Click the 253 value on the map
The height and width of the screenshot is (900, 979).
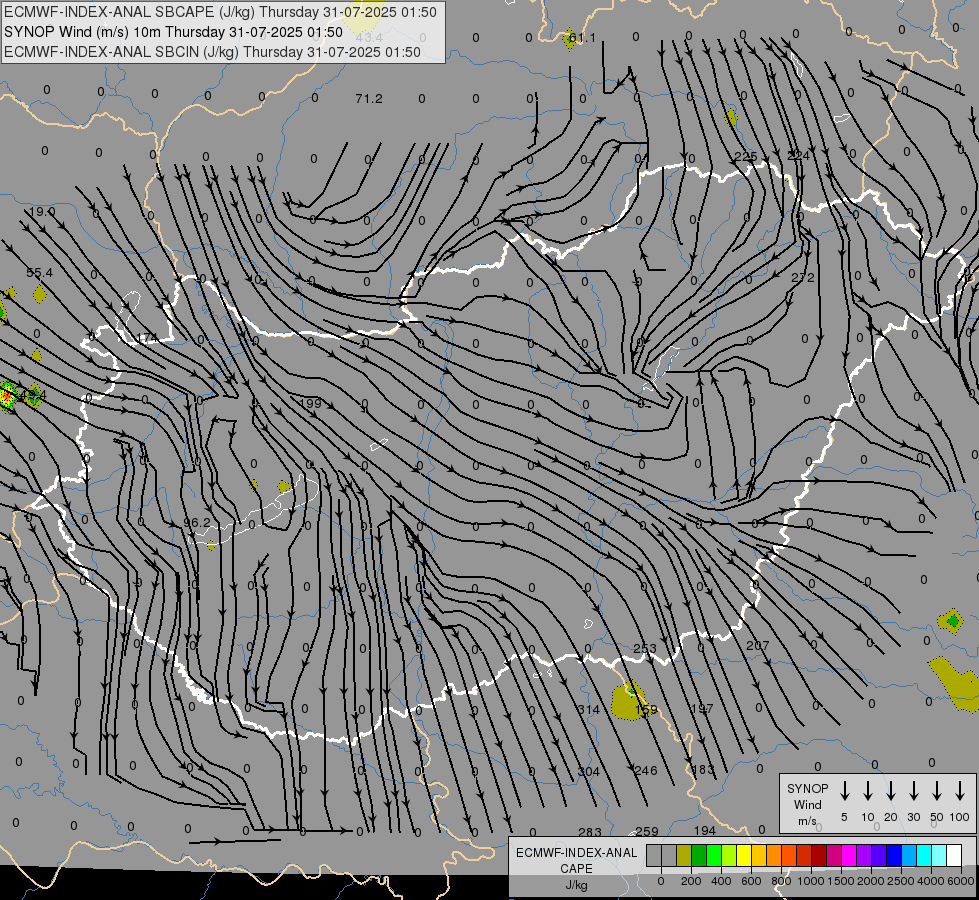point(644,648)
